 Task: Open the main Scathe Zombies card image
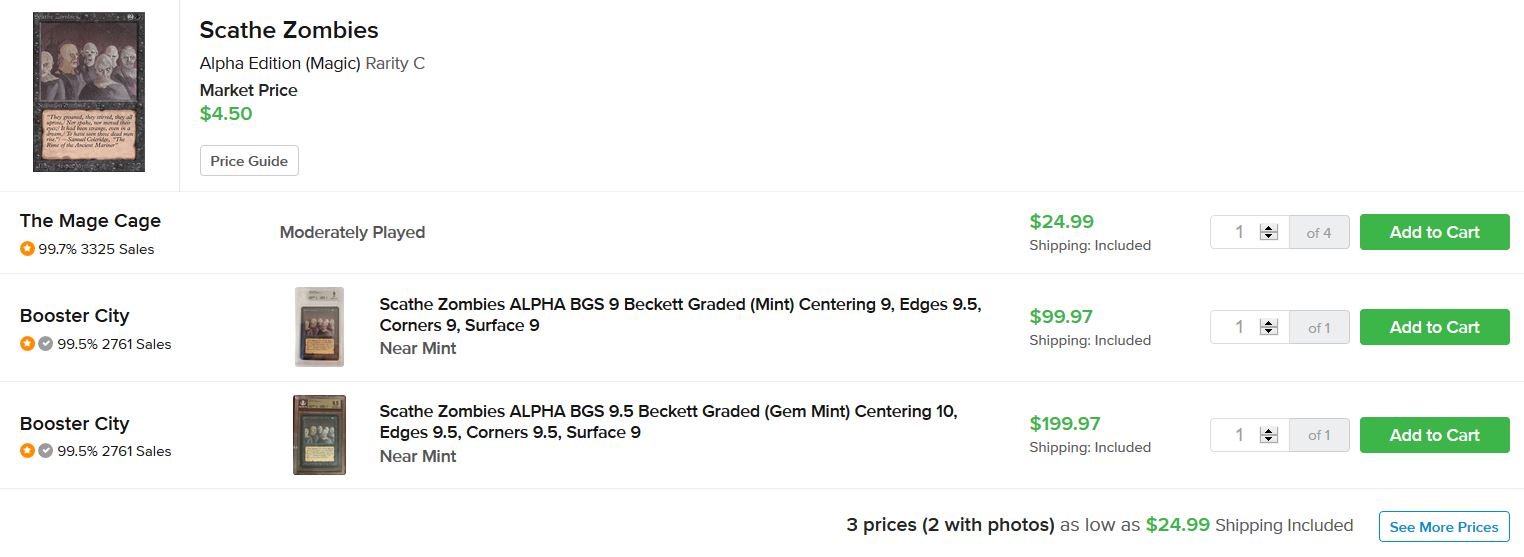click(x=89, y=92)
